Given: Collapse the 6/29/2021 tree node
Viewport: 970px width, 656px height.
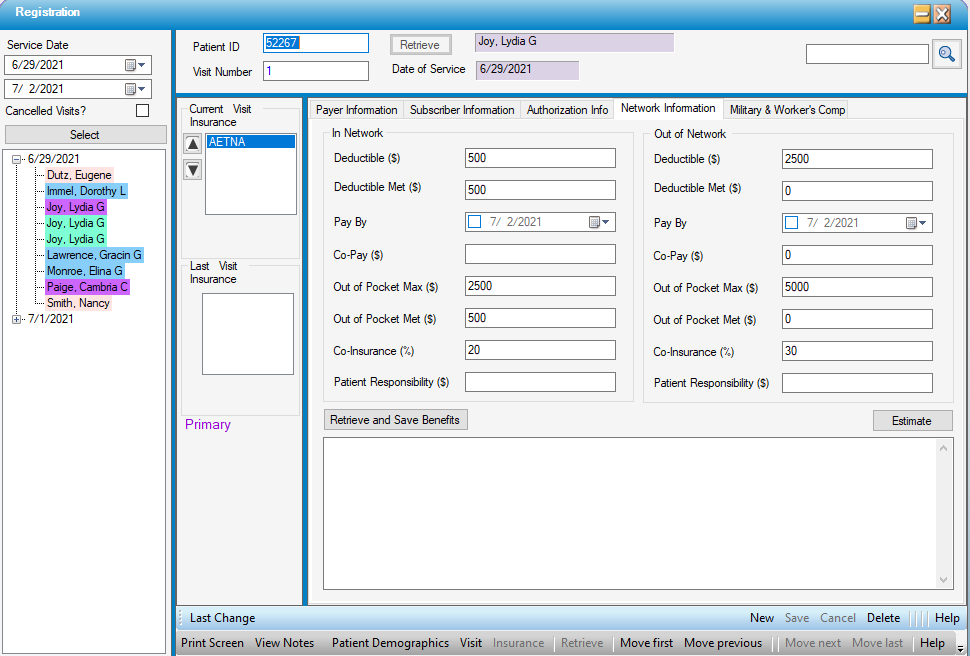Looking at the screenshot, I should [17, 159].
